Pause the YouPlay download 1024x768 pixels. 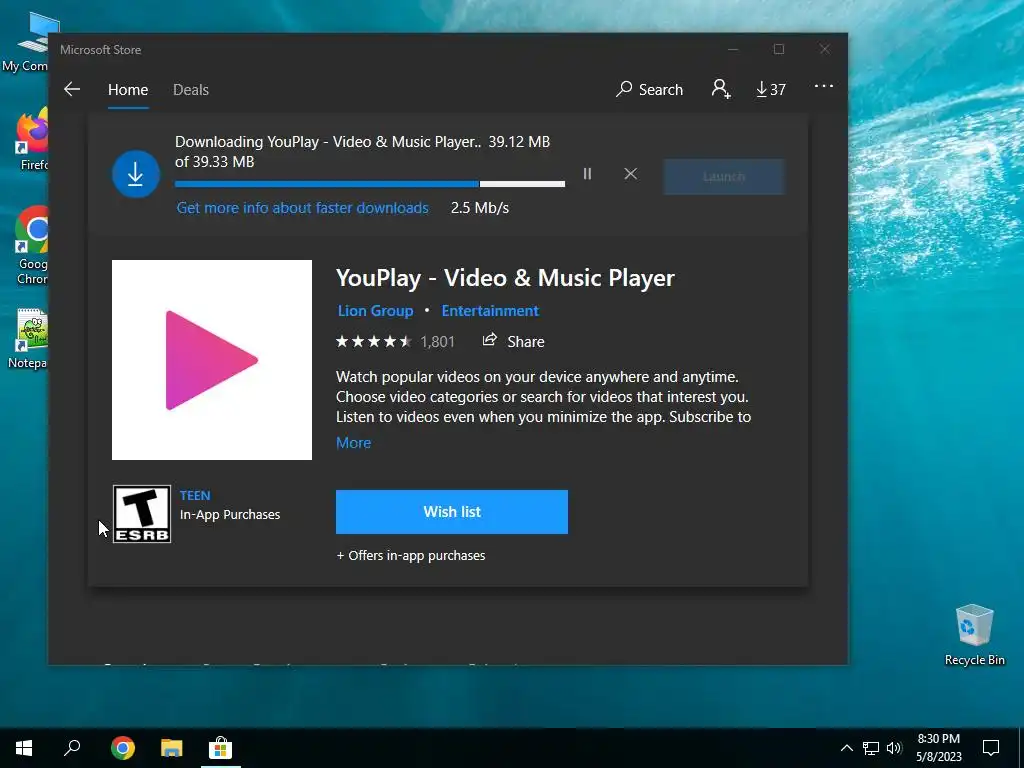point(587,174)
